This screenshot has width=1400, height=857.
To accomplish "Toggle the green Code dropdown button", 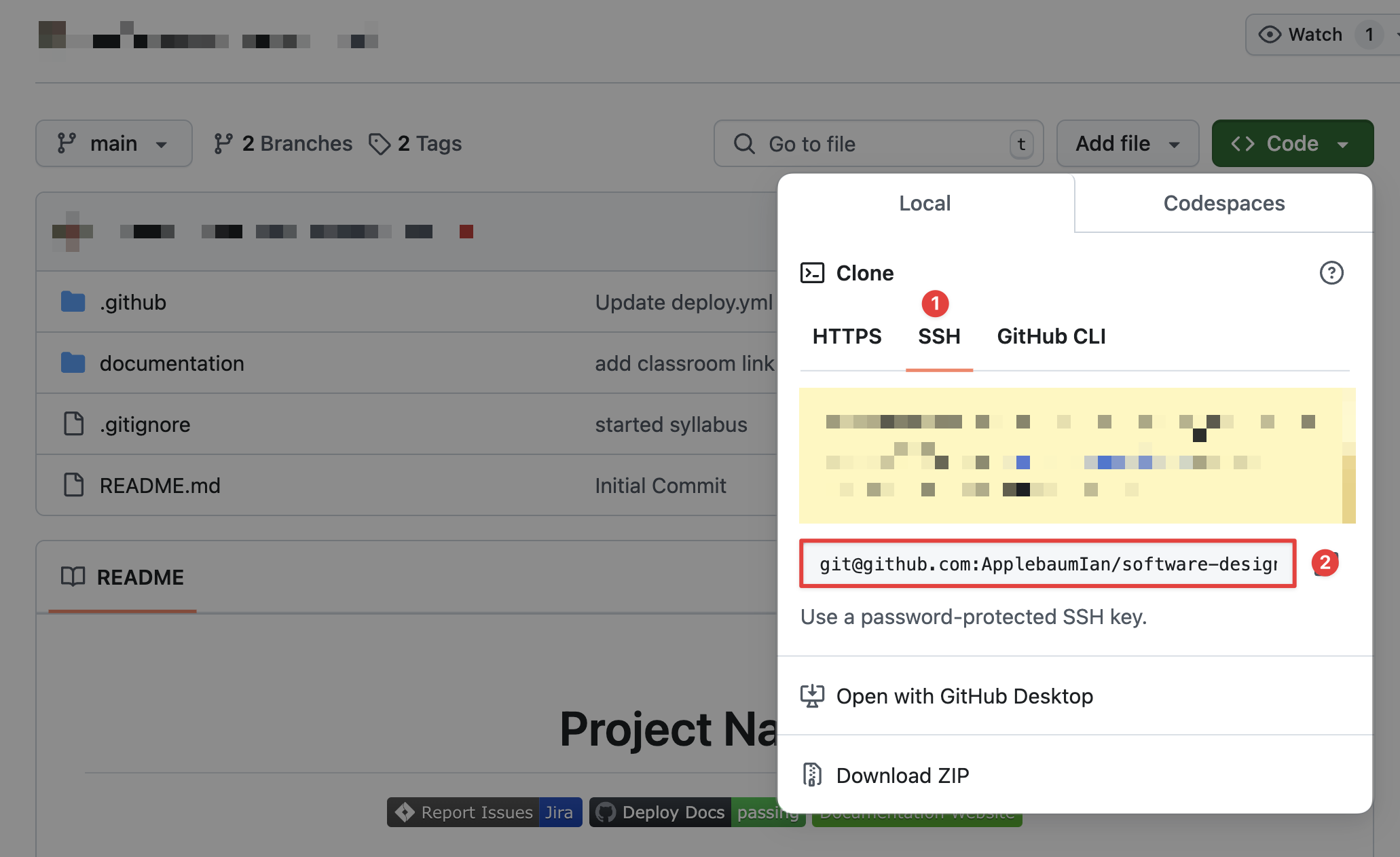I will point(1291,144).
